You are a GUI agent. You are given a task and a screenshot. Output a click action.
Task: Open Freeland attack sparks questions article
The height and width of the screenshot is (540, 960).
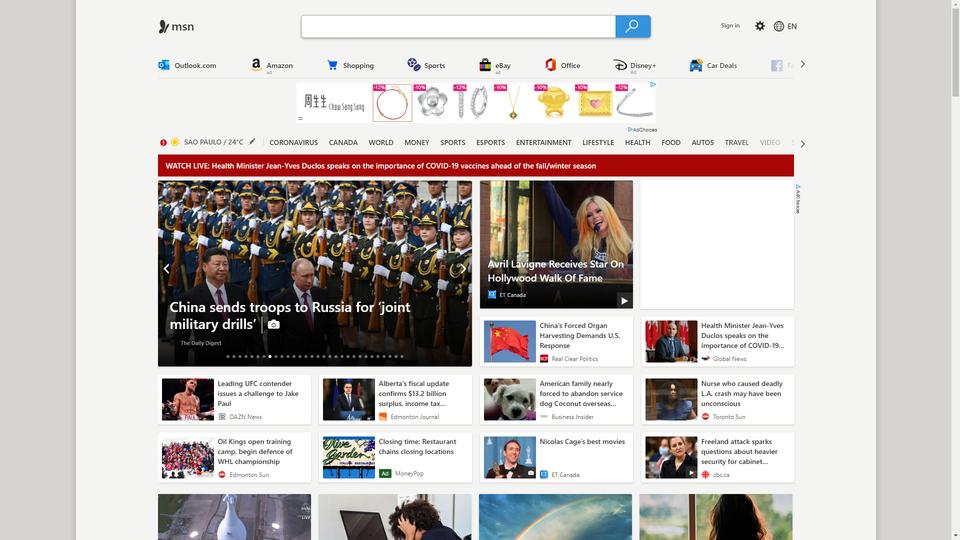(718, 457)
